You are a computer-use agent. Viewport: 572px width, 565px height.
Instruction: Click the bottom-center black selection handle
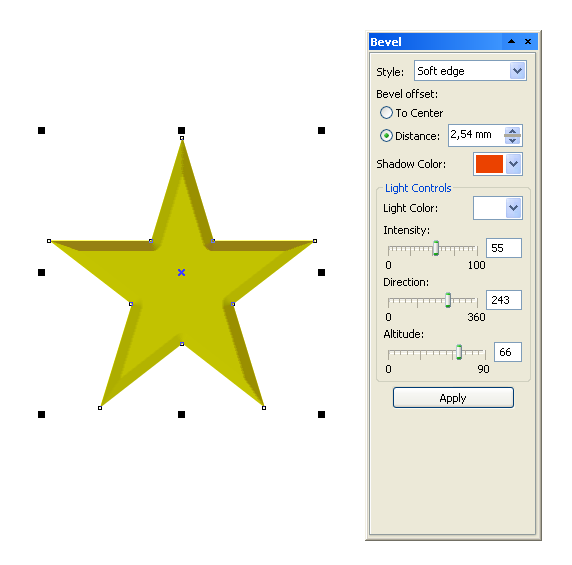pos(181,414)
